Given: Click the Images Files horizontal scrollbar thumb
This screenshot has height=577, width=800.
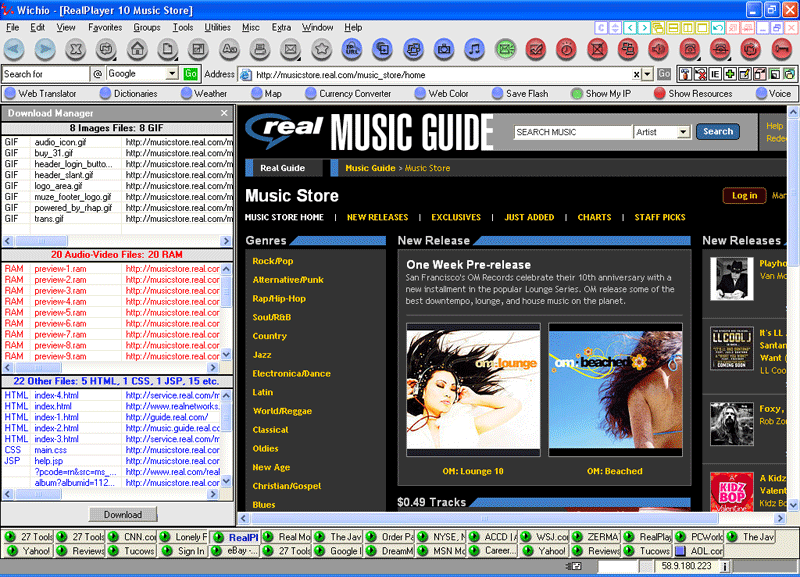Looking at the screenshot, I should 41,241.
